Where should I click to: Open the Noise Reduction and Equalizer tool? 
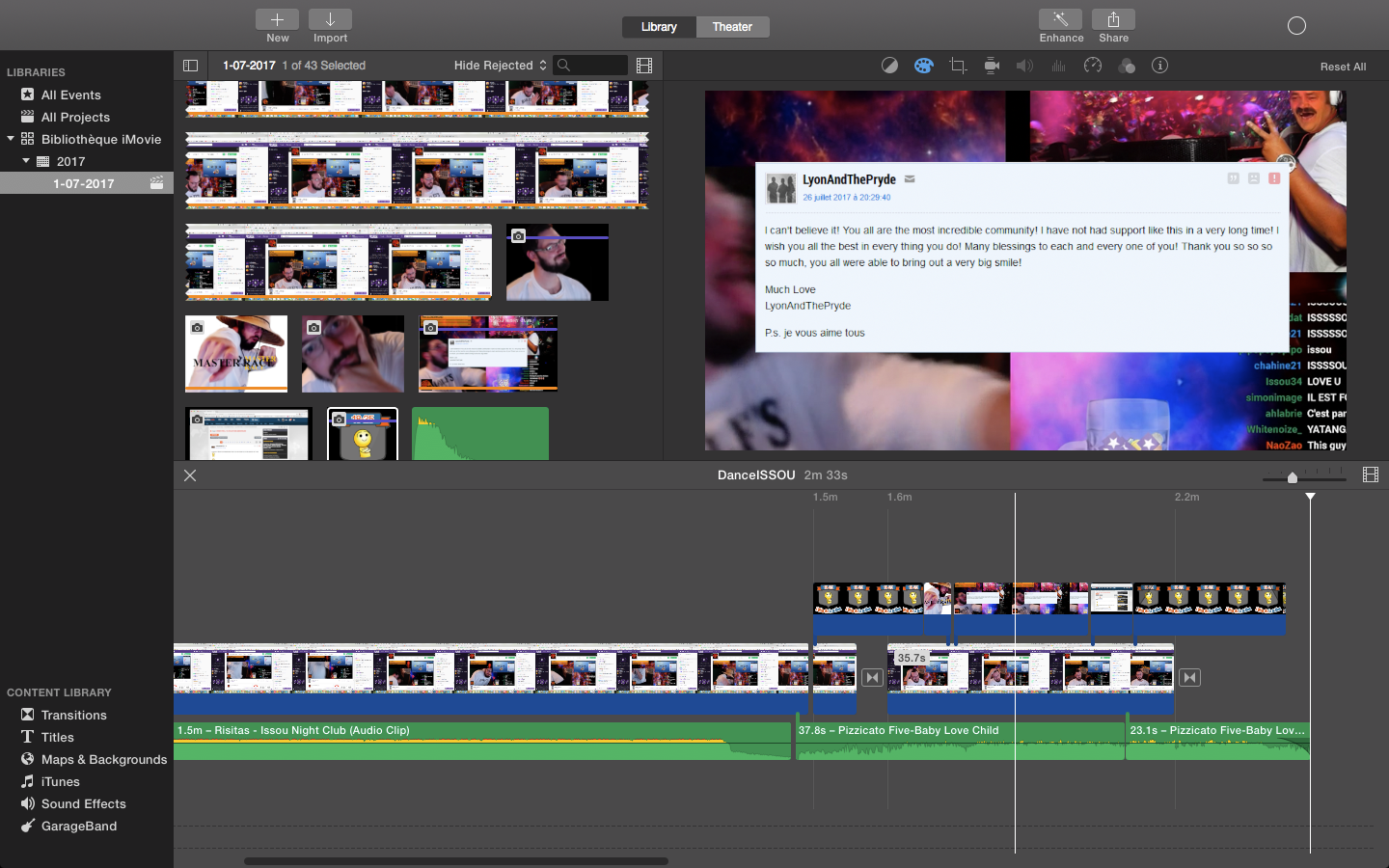click(1058, 66)
